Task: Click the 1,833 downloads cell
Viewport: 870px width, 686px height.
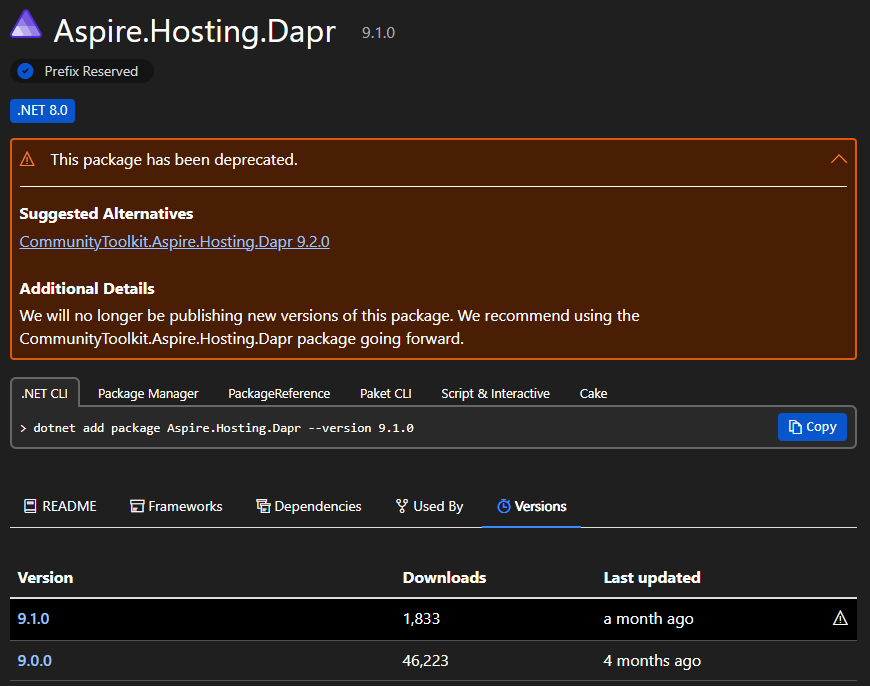Action: pos(421,619)
